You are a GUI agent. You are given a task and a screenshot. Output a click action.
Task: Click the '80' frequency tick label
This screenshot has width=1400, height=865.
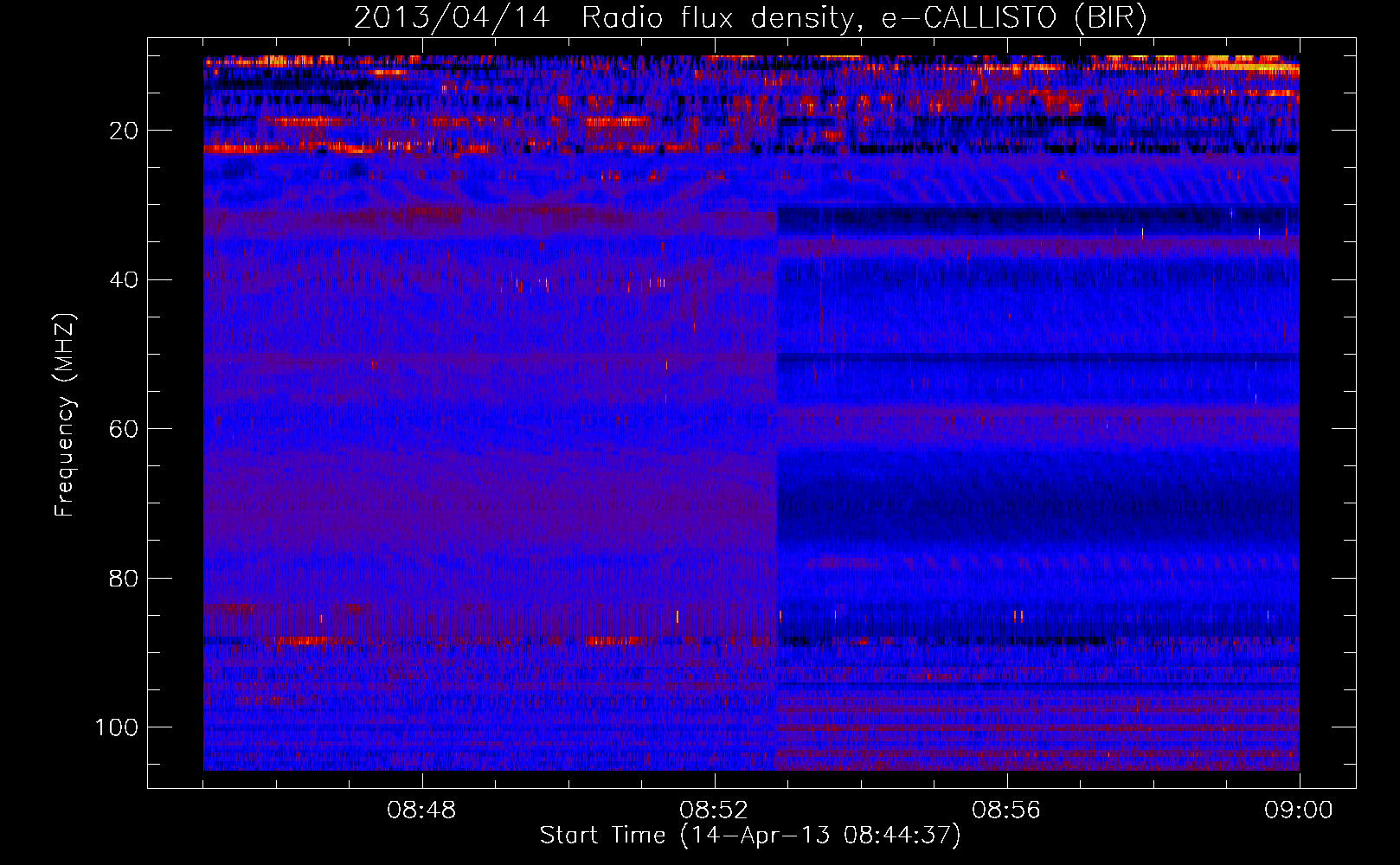pyautogui.click(x=125, y=578)
